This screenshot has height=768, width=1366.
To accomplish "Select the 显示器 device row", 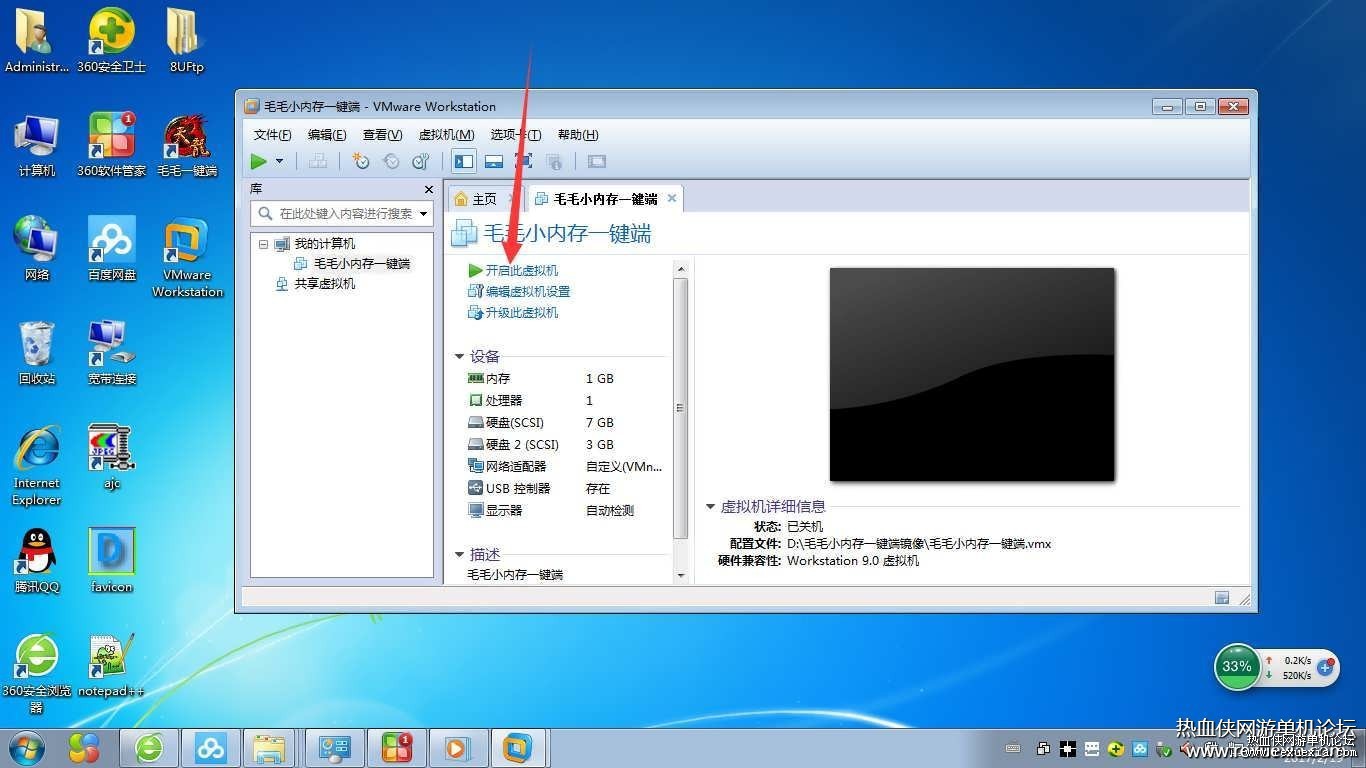I will [565, 511].
